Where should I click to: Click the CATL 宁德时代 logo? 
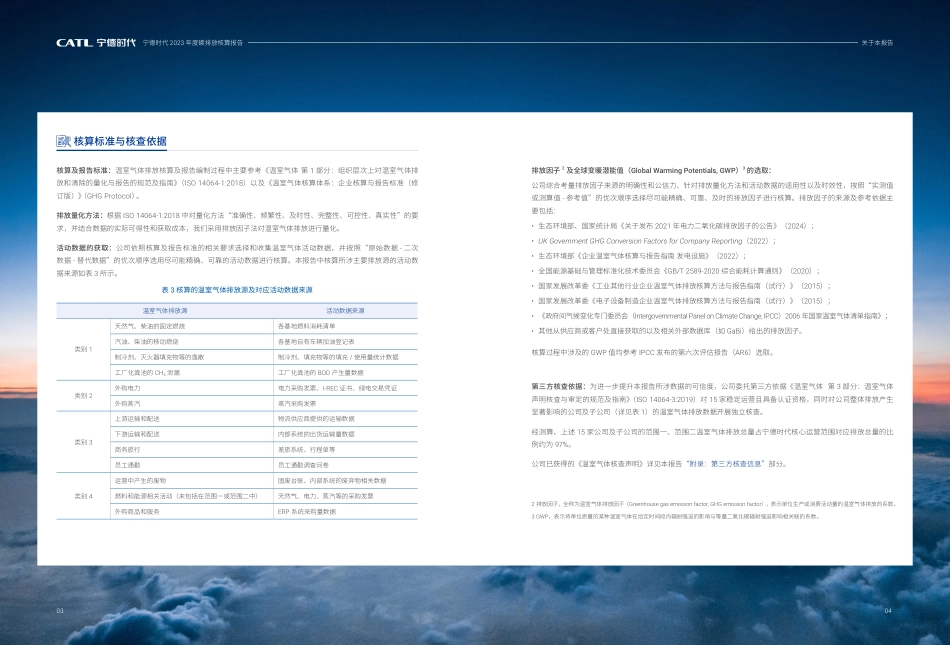(x=96, y=42)
